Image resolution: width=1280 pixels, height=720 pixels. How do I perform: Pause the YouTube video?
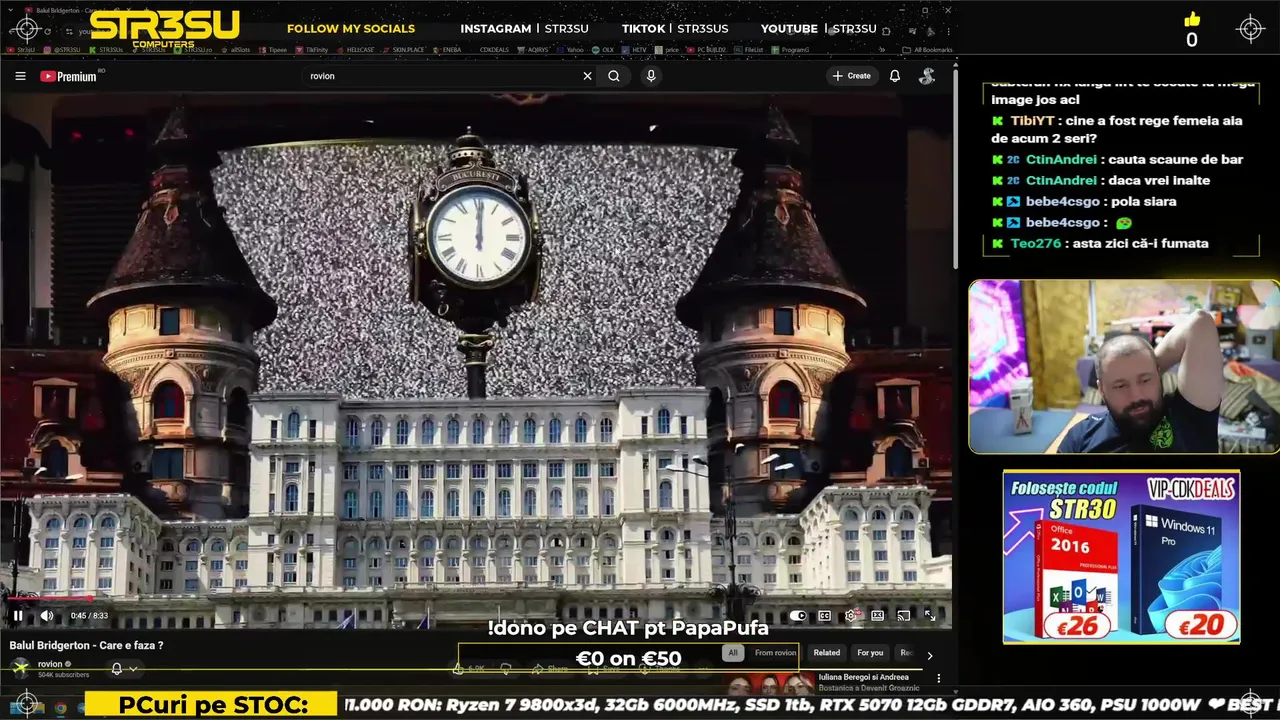click(x=17, y=616)
